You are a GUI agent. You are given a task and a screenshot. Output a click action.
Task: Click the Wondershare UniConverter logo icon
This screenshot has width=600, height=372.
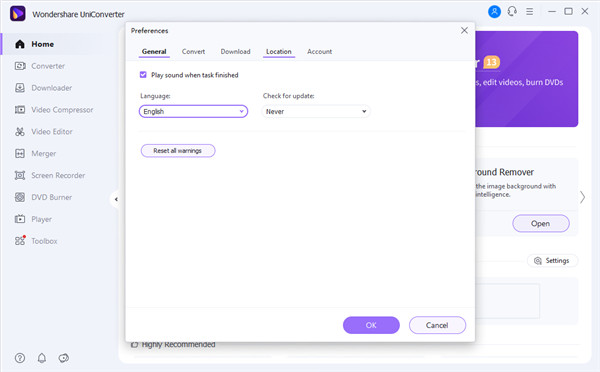pos(18,14)
